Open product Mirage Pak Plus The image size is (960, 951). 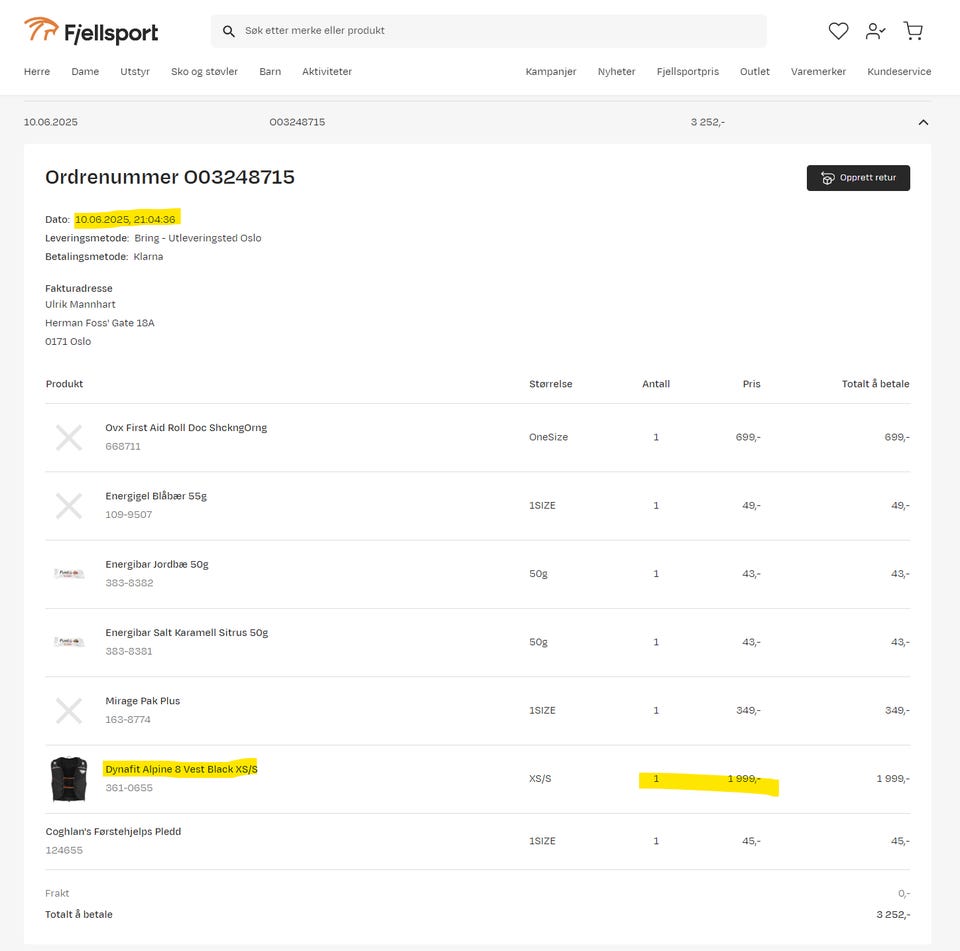pyautogui.click(x=143, y=701)
